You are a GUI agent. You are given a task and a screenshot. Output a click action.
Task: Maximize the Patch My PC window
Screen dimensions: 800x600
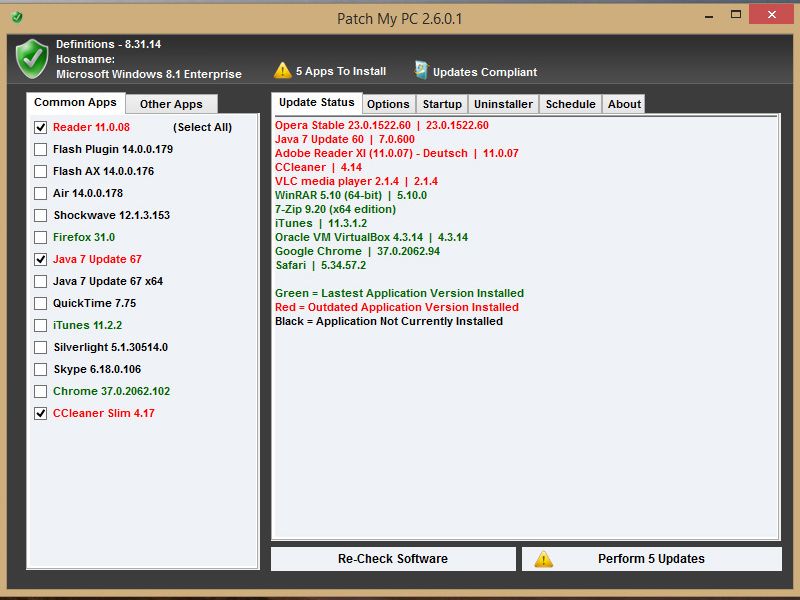coord(735,15)
